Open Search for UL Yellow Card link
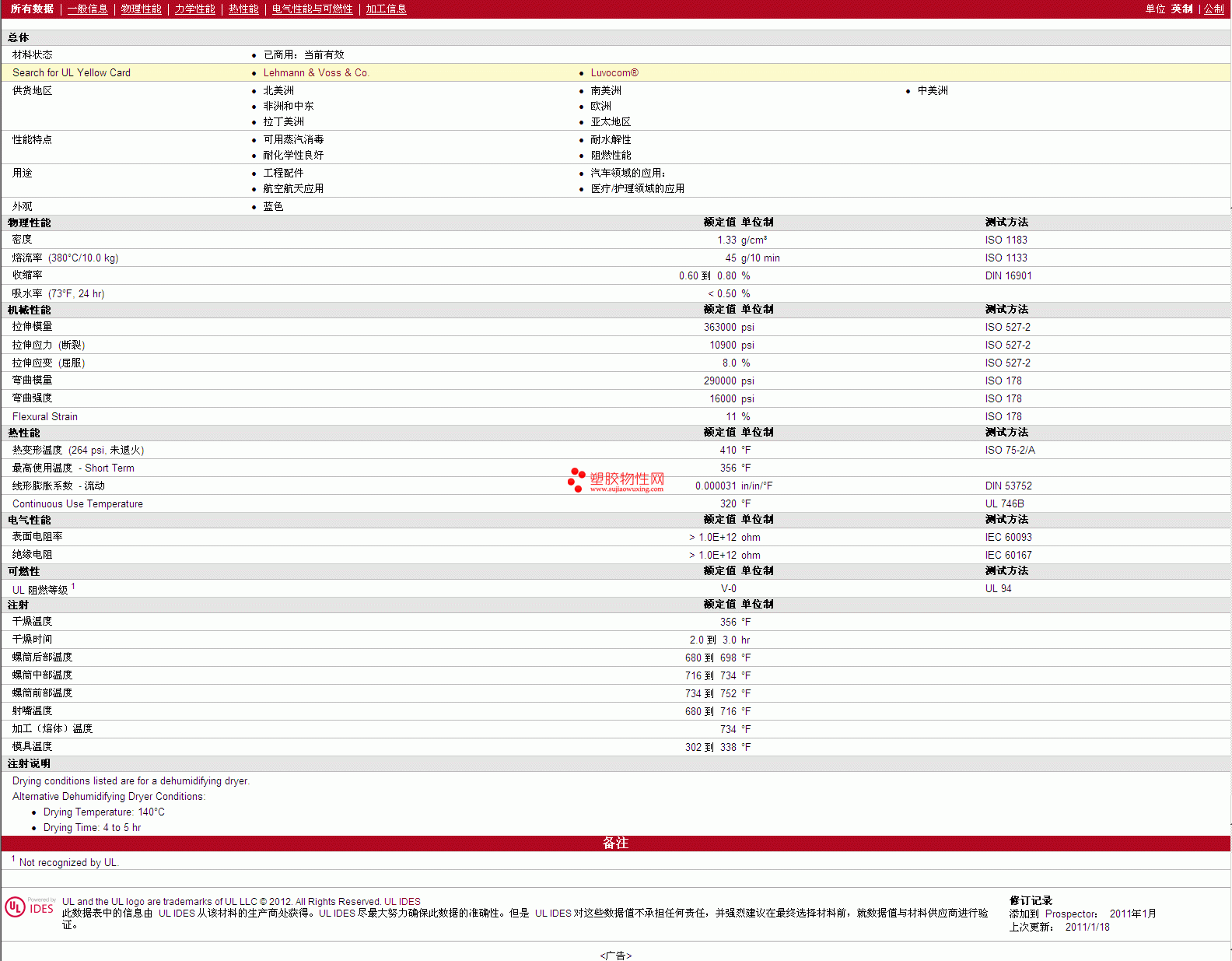Screen dimensions: 1232x961 coord(72,73)
